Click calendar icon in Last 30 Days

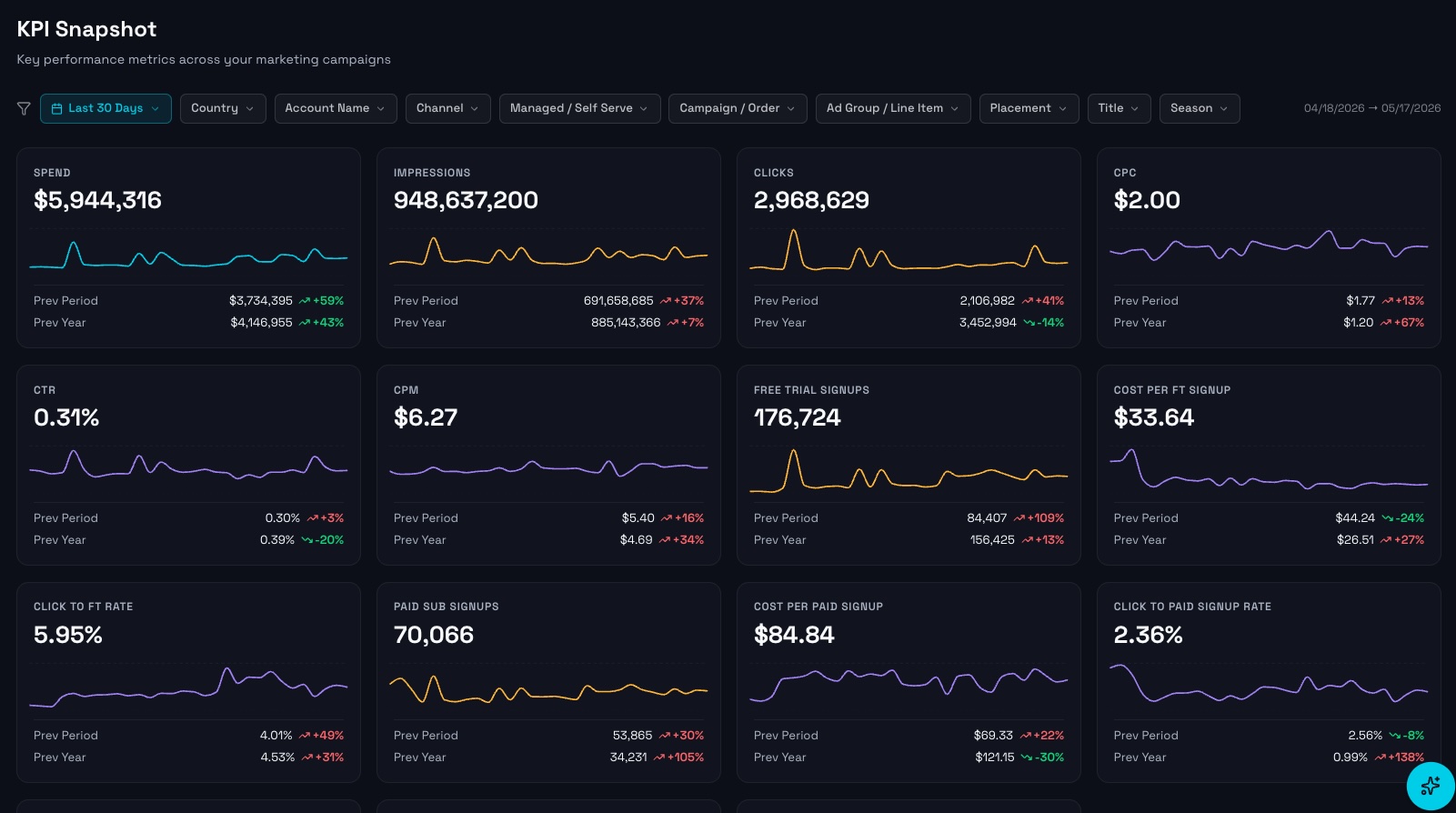(57, 108)
